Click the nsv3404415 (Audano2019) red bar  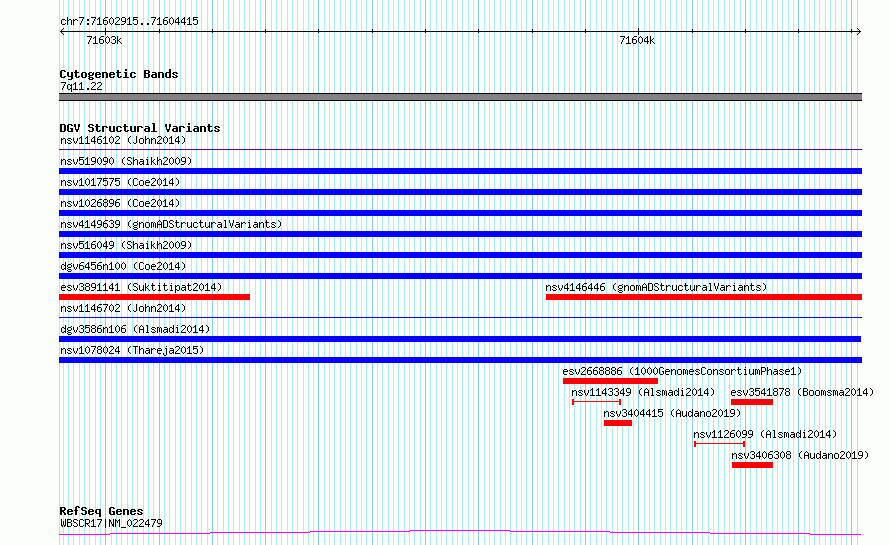pyautogui.click(x=618, y=423)
